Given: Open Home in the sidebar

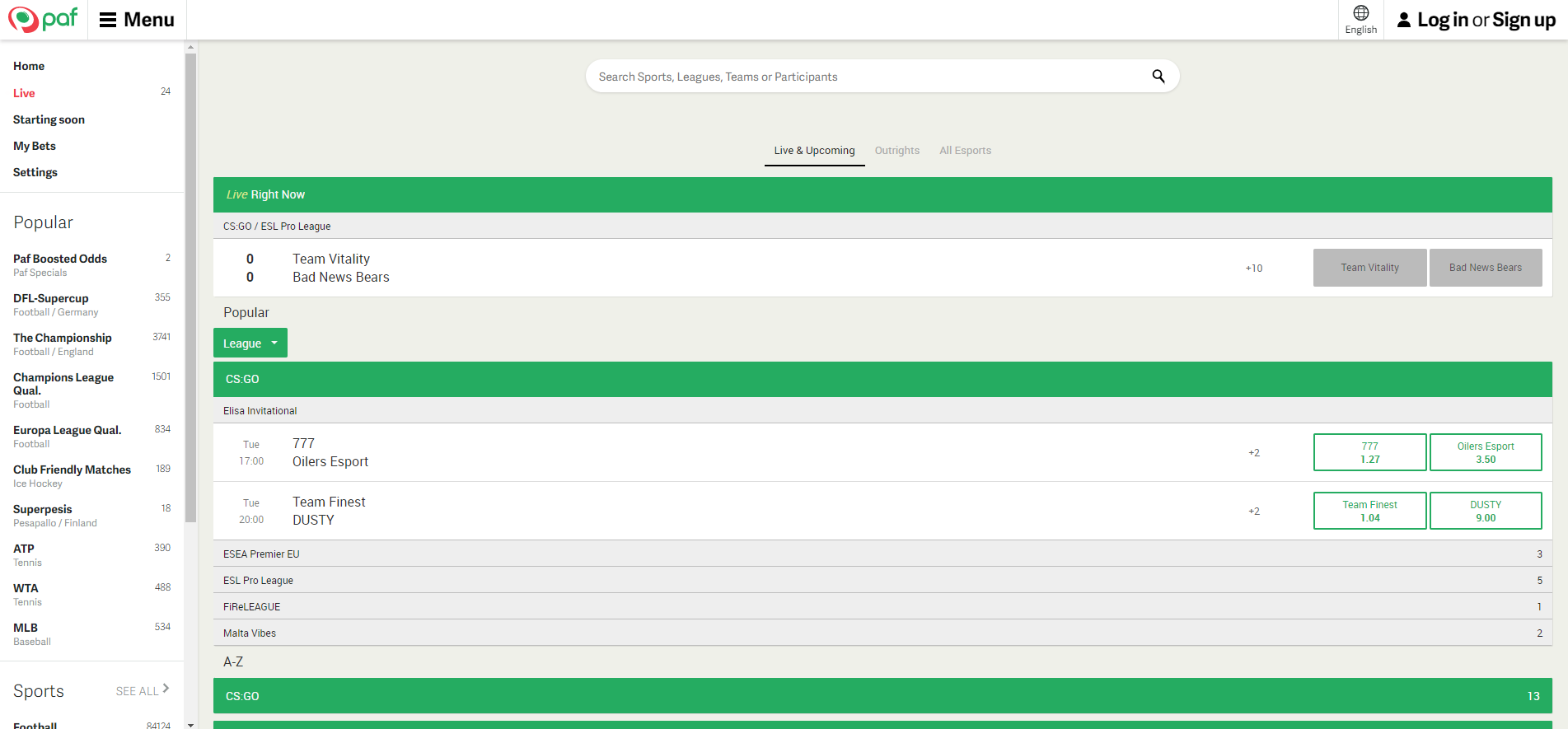Looking at the screenshot, I should click(x=29, y=66).
